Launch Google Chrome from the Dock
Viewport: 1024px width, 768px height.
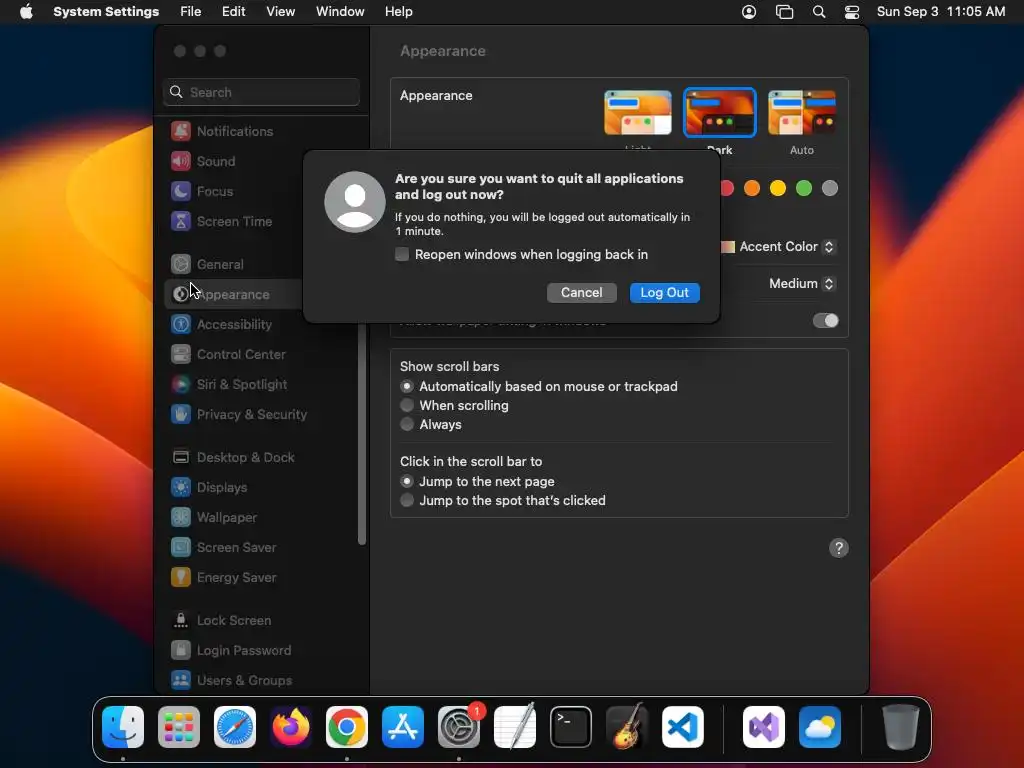[347, 727]
